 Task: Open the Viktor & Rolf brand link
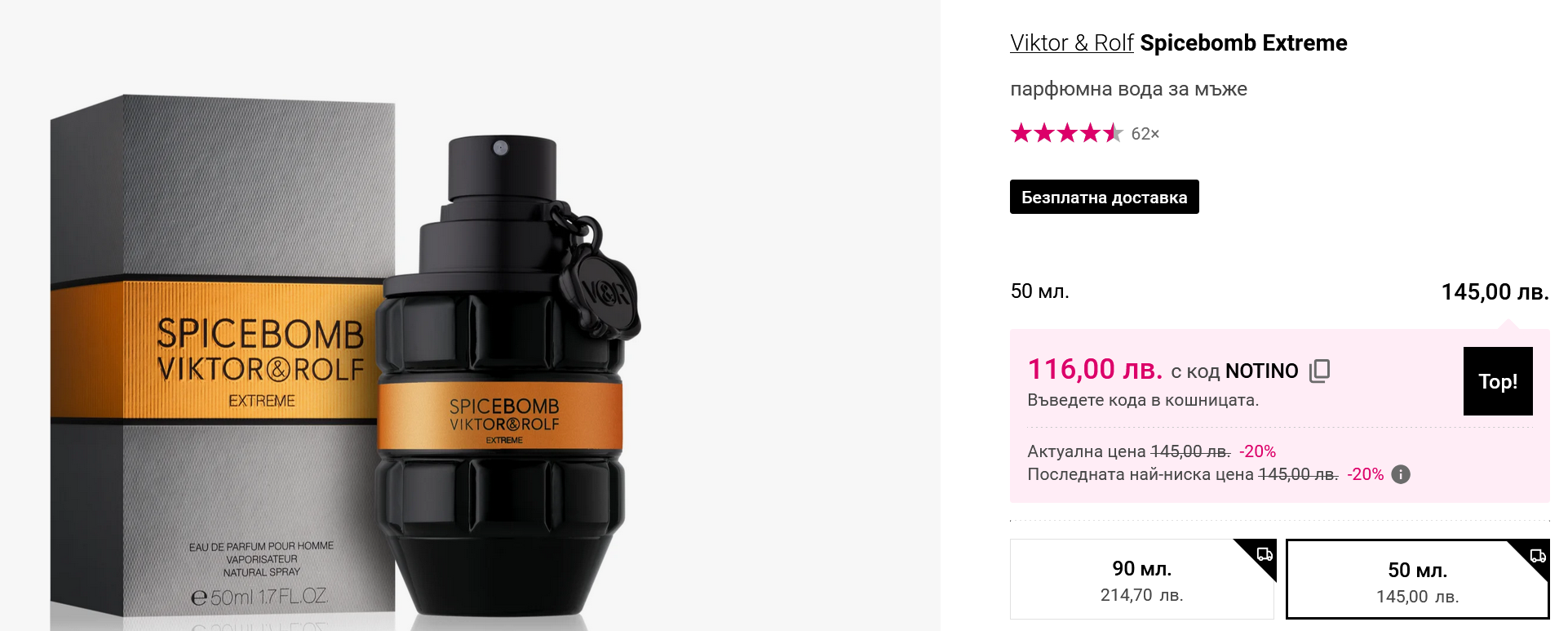pos(1071,42)
